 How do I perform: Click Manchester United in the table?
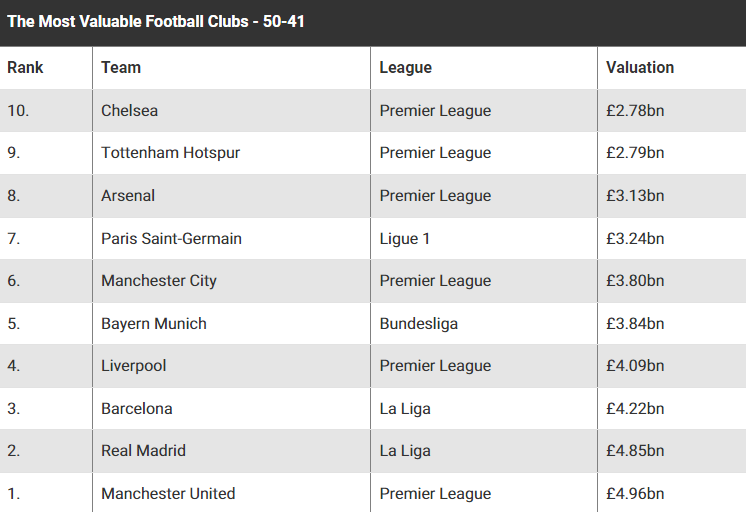click(168, 493)
